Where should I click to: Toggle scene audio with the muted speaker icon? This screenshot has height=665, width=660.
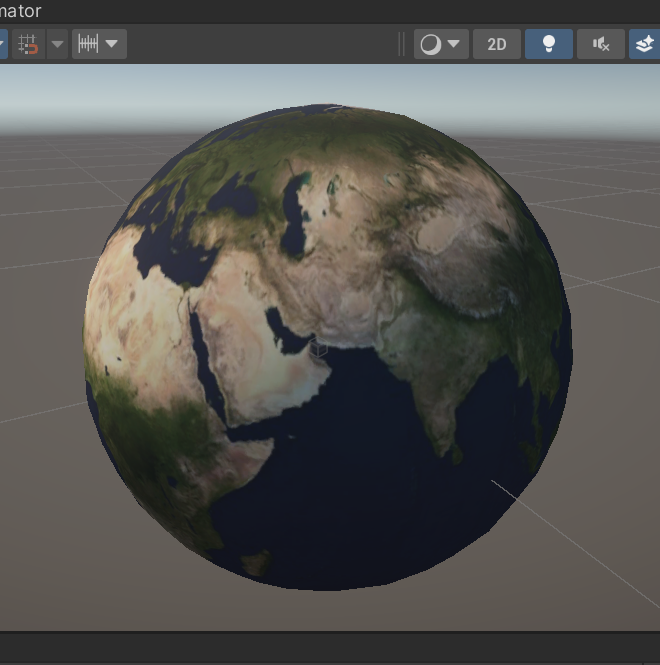[601, 44]
